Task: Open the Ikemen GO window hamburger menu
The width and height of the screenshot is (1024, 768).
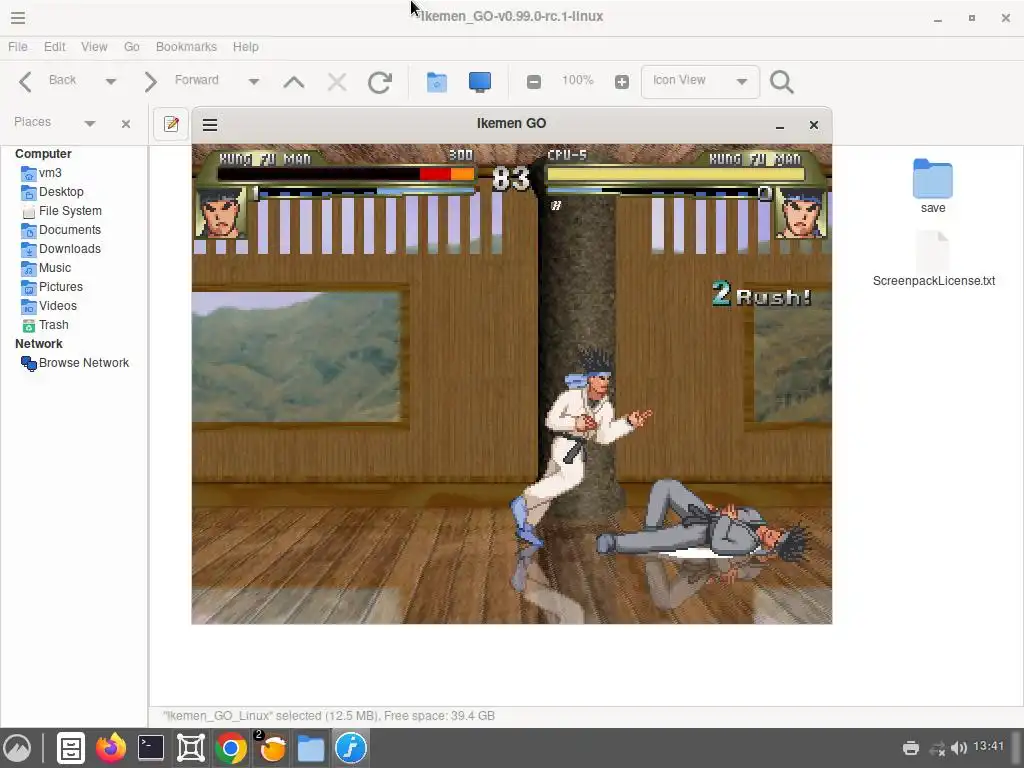Action: tap(210, 125)
